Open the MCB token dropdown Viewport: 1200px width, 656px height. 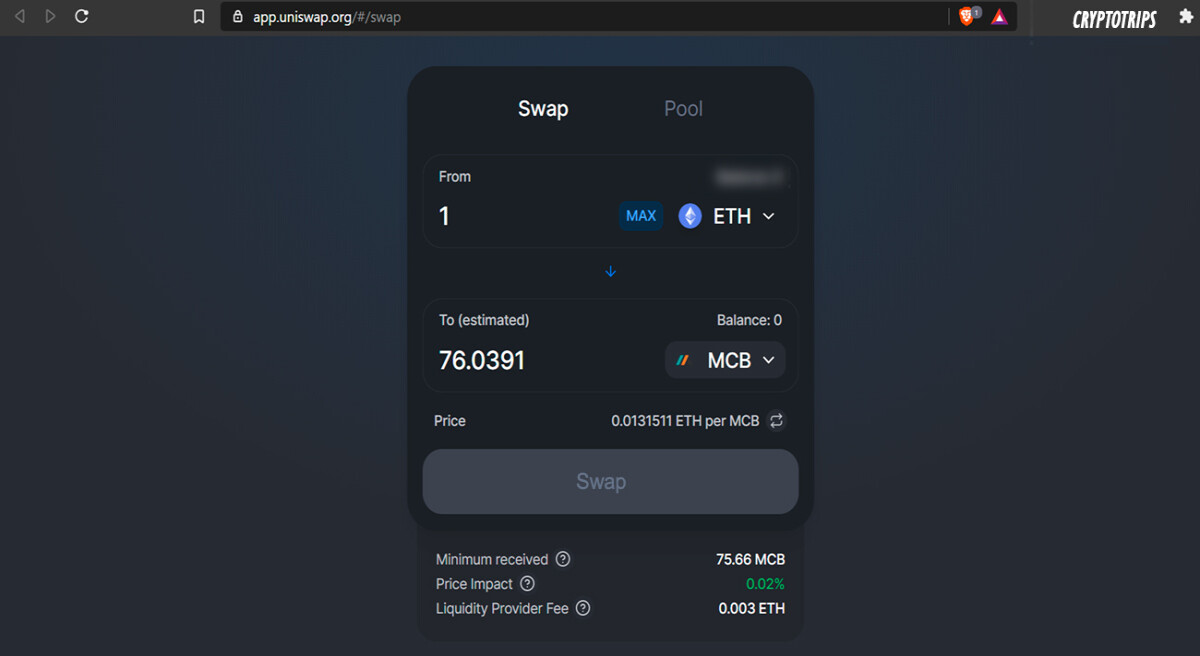click(x=726, y=360)
